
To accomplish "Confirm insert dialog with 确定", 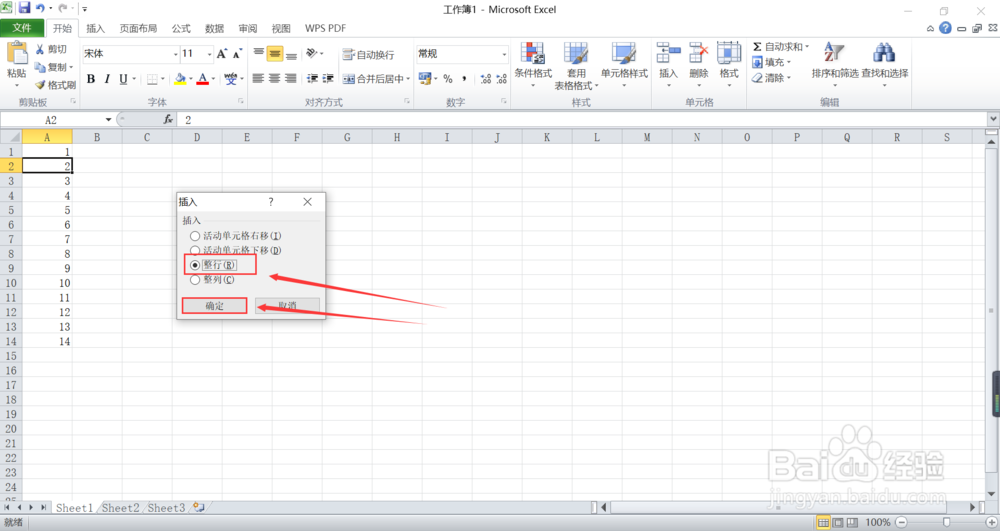I will tap(214, 306).
